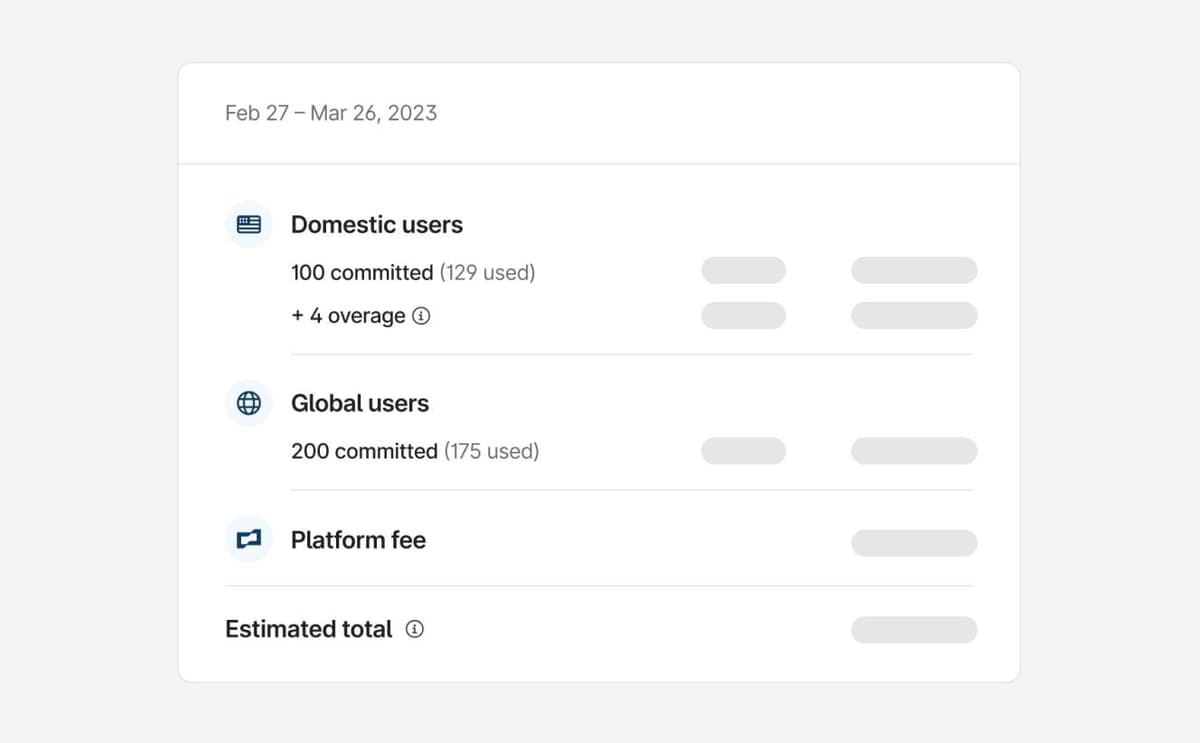
Task: Click the 200 committed usage text
Action: point(365,451)
